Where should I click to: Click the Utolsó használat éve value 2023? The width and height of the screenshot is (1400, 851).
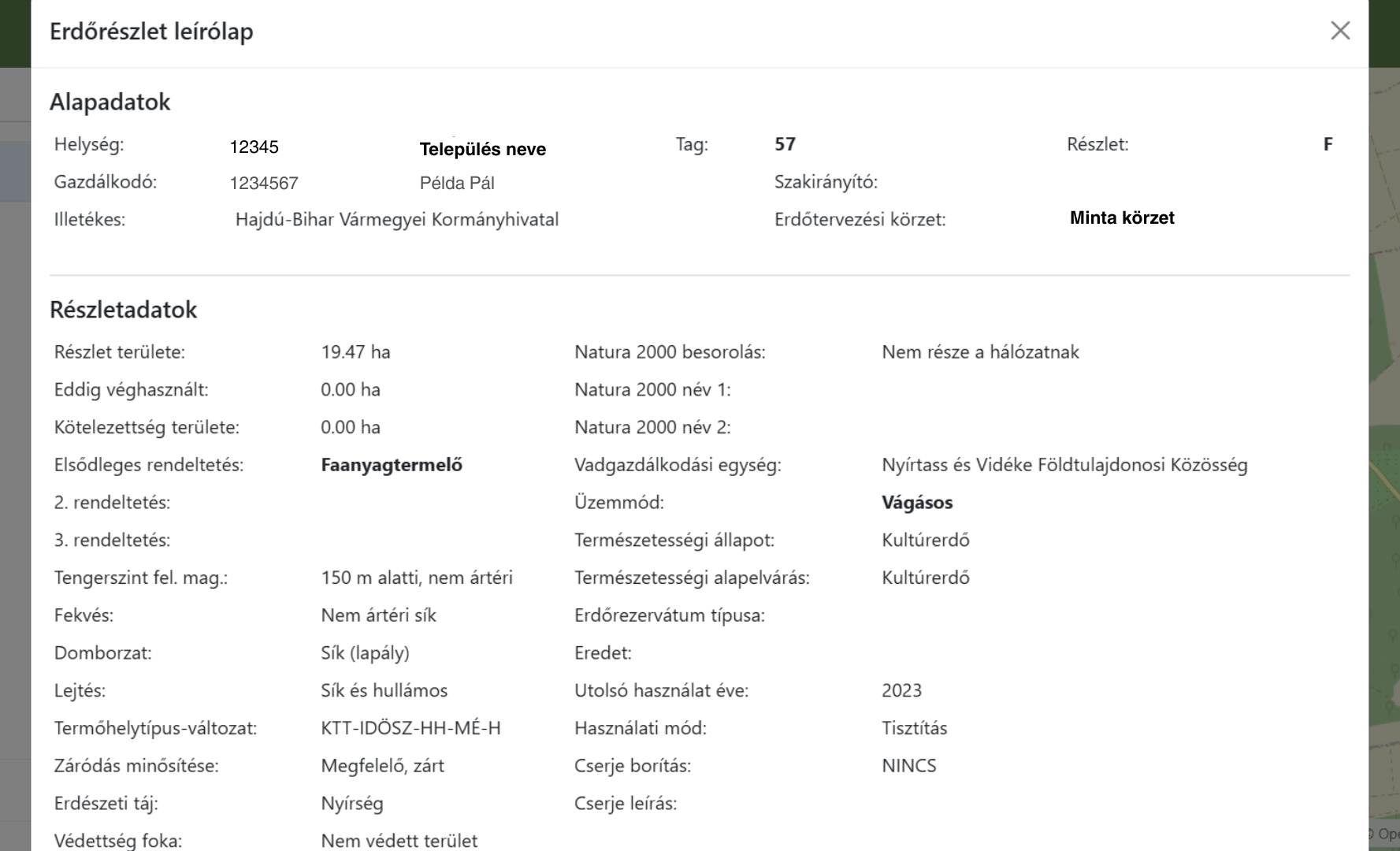[x=901, y=690]
